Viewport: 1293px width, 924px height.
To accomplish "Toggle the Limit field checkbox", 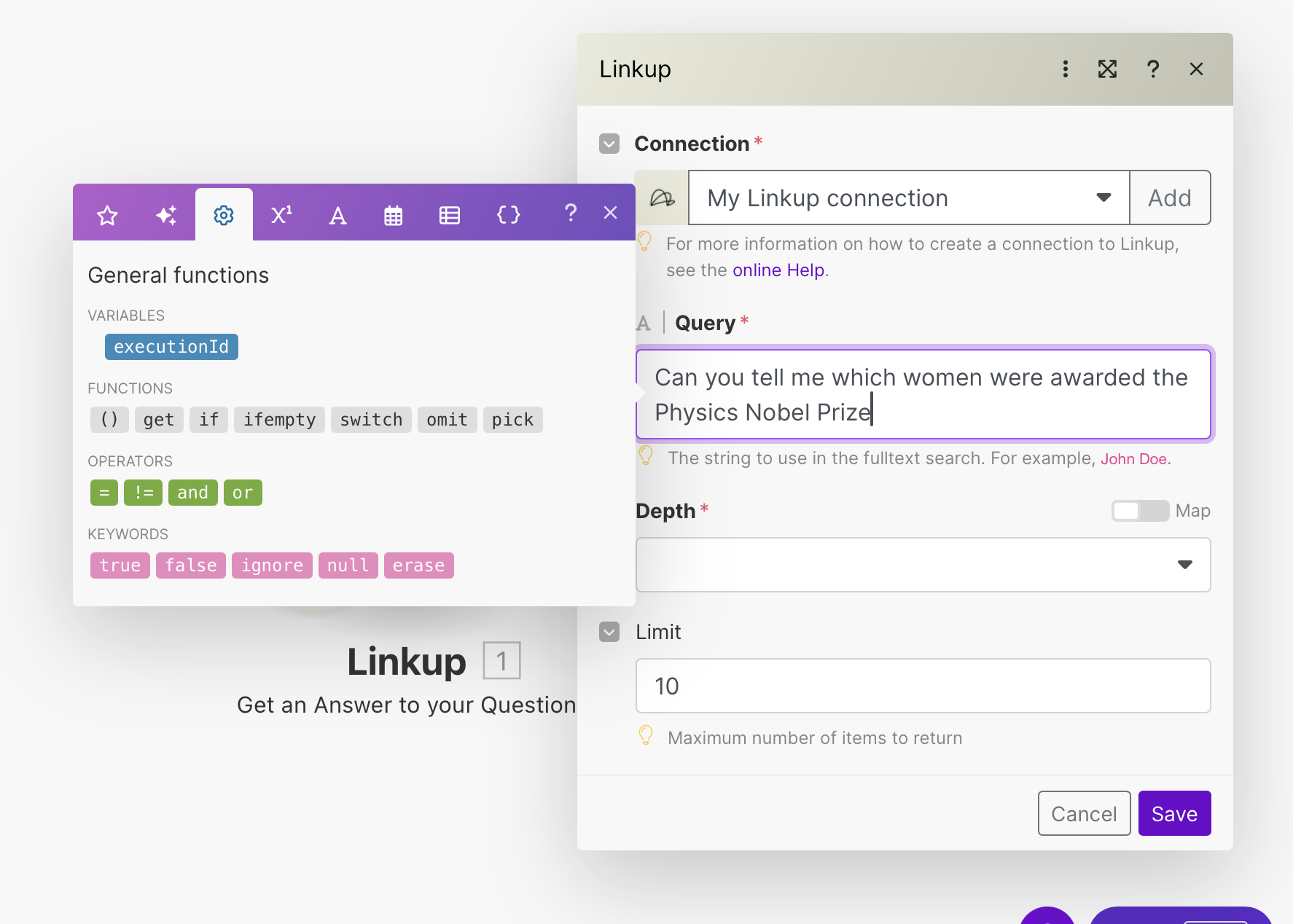I will [609, 632].
